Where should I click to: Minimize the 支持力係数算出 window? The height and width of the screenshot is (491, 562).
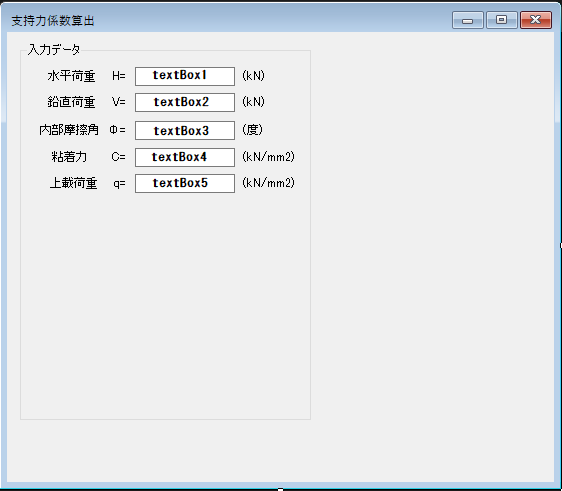pyautogui.click(x=468, y=20)
